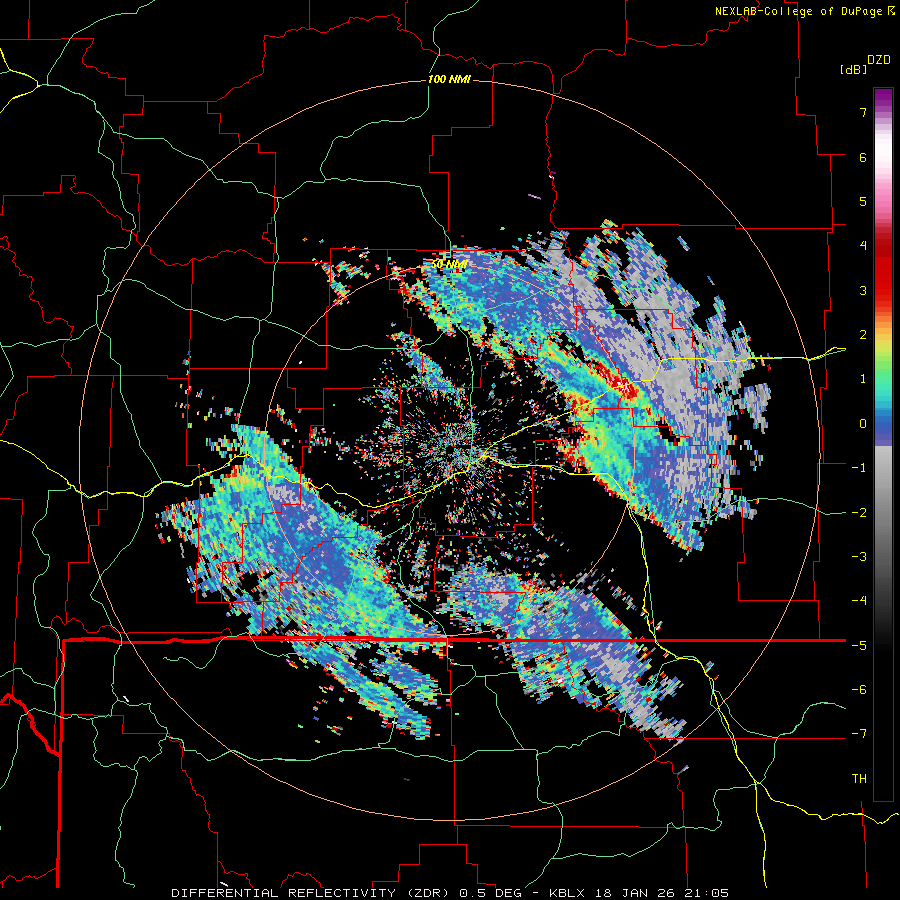Click the [dB] units label

[853, 69]
